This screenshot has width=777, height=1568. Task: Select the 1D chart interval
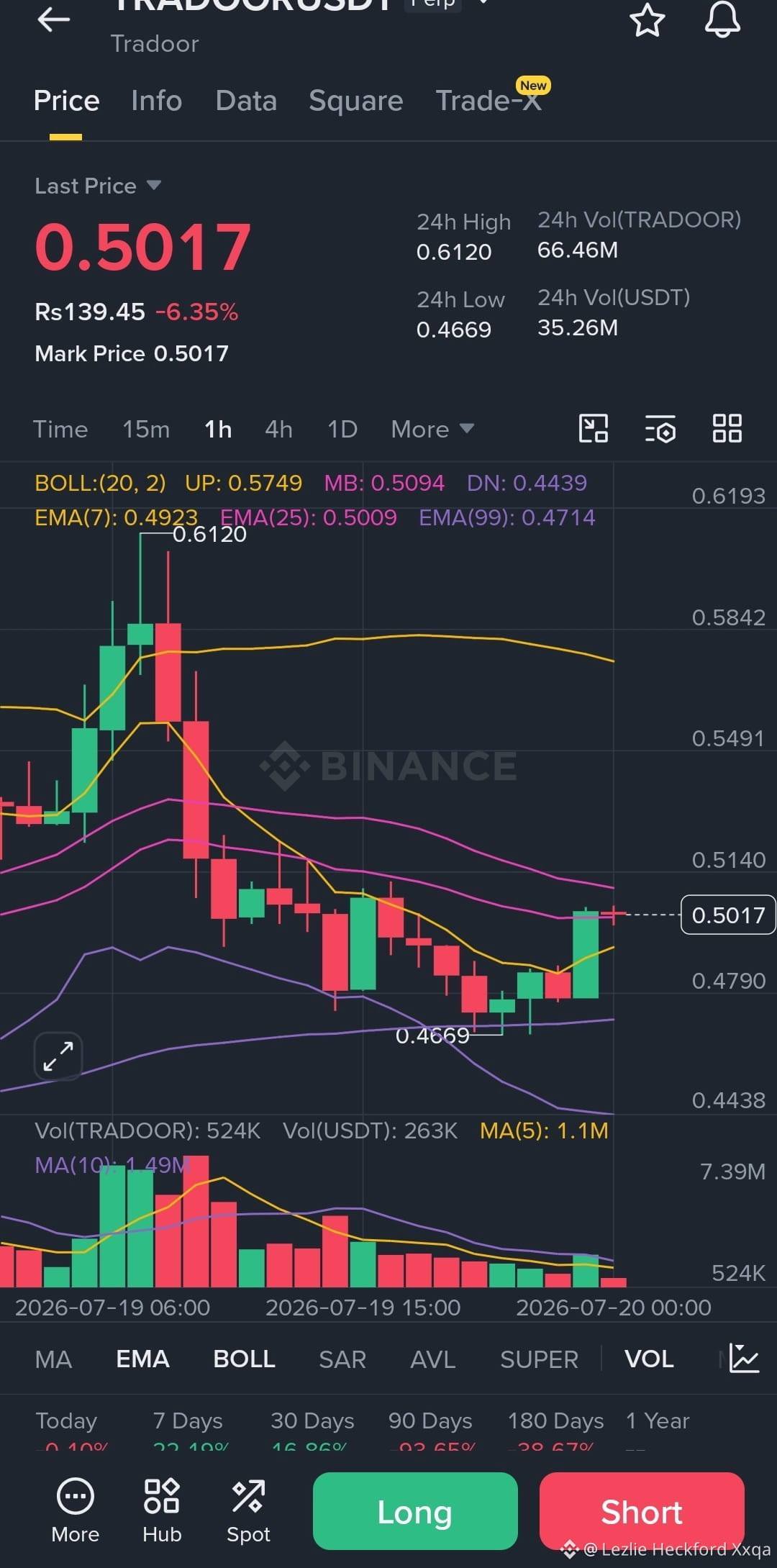pyautogui.click(x=342, y=430)
